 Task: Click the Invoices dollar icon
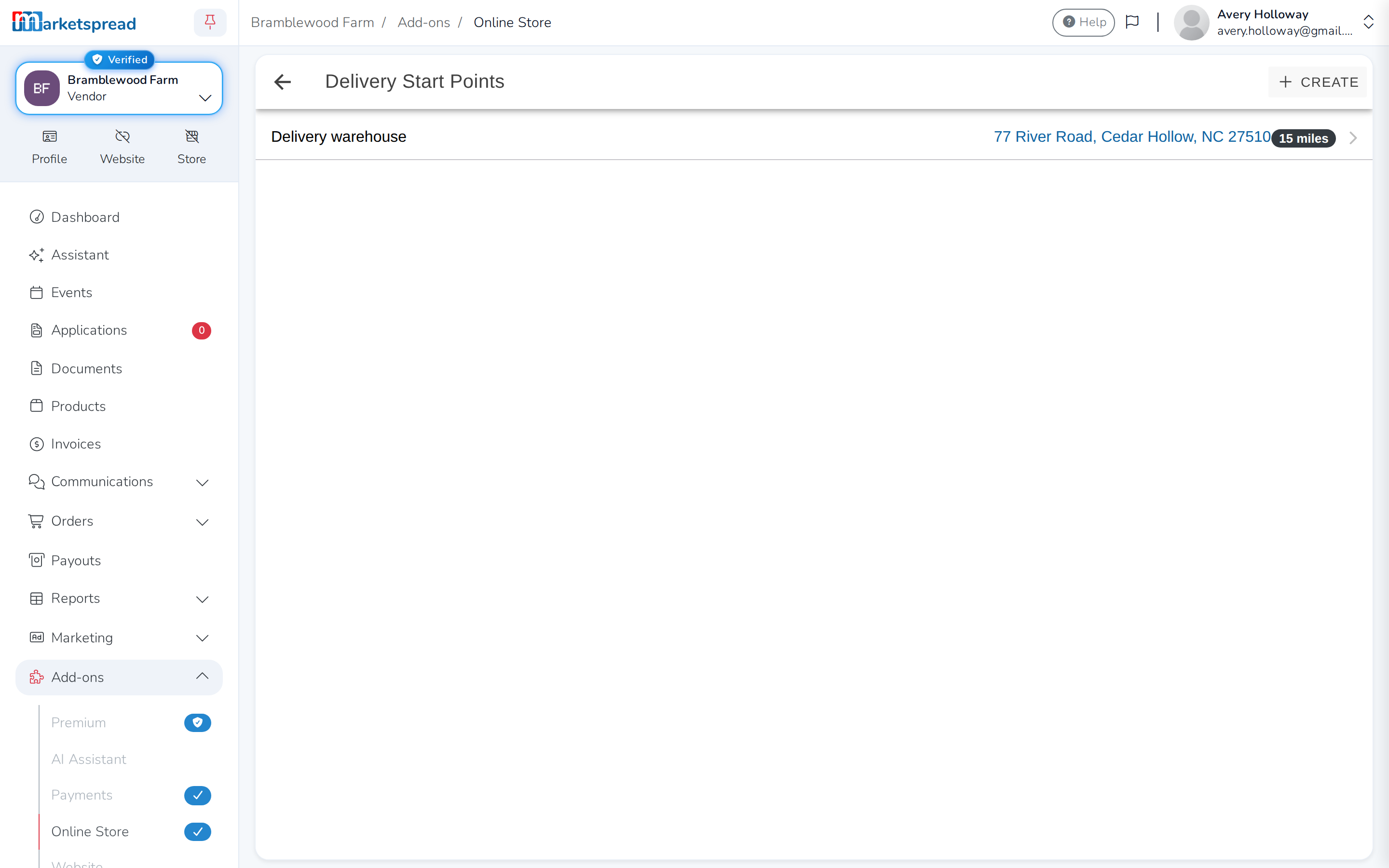click(x=37, y=444)
